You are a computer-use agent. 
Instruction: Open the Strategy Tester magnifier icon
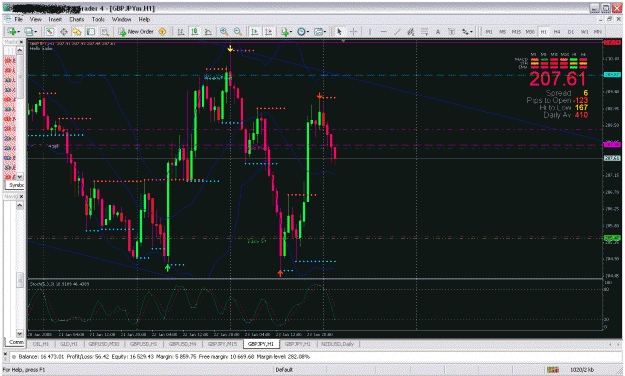[x=104, y=31]
